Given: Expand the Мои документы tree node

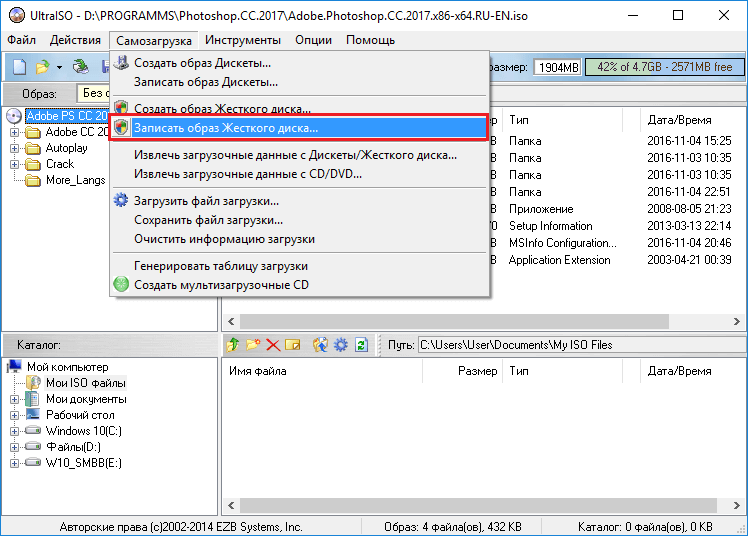Looking at the screenshot, I should [x=14, y=399].
